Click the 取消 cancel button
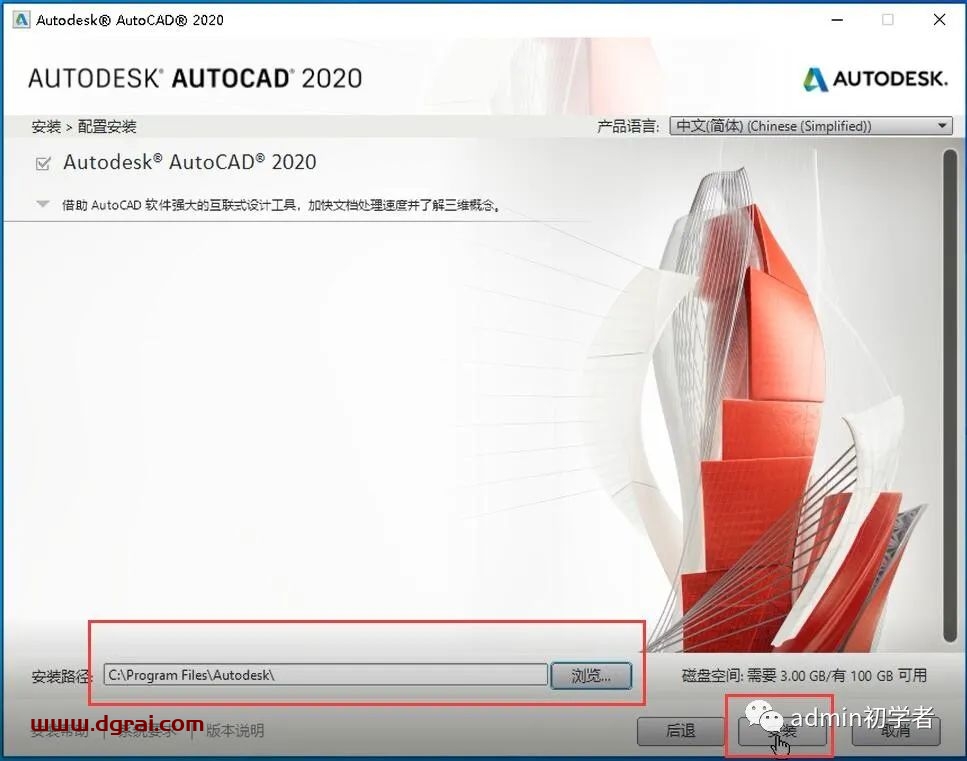967x761 pixels. (x=895, y=731)
